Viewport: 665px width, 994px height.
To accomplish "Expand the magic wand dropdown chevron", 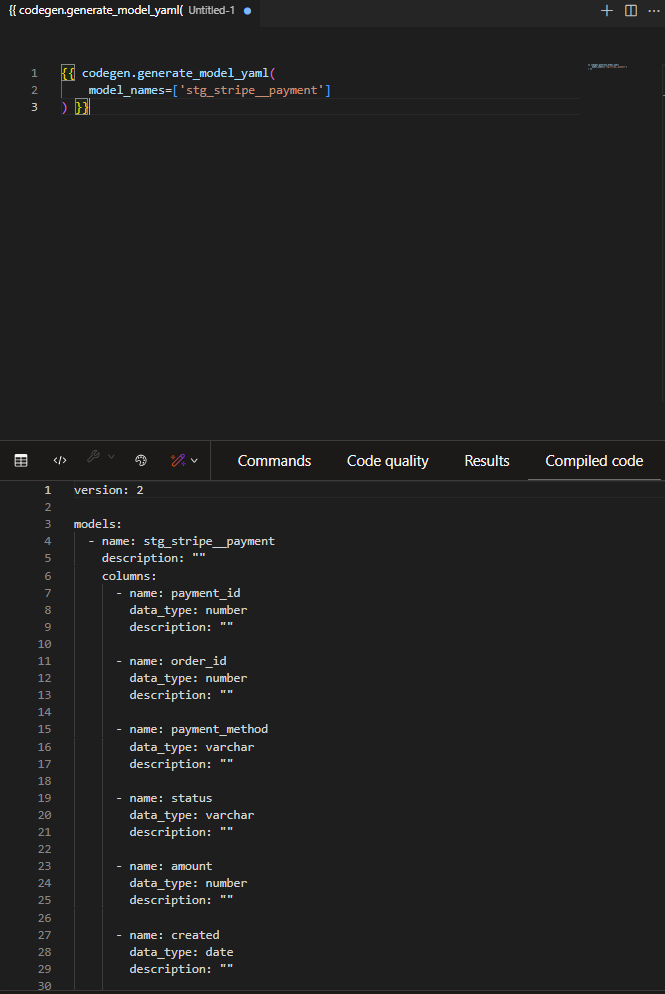I will pos(194,460).
